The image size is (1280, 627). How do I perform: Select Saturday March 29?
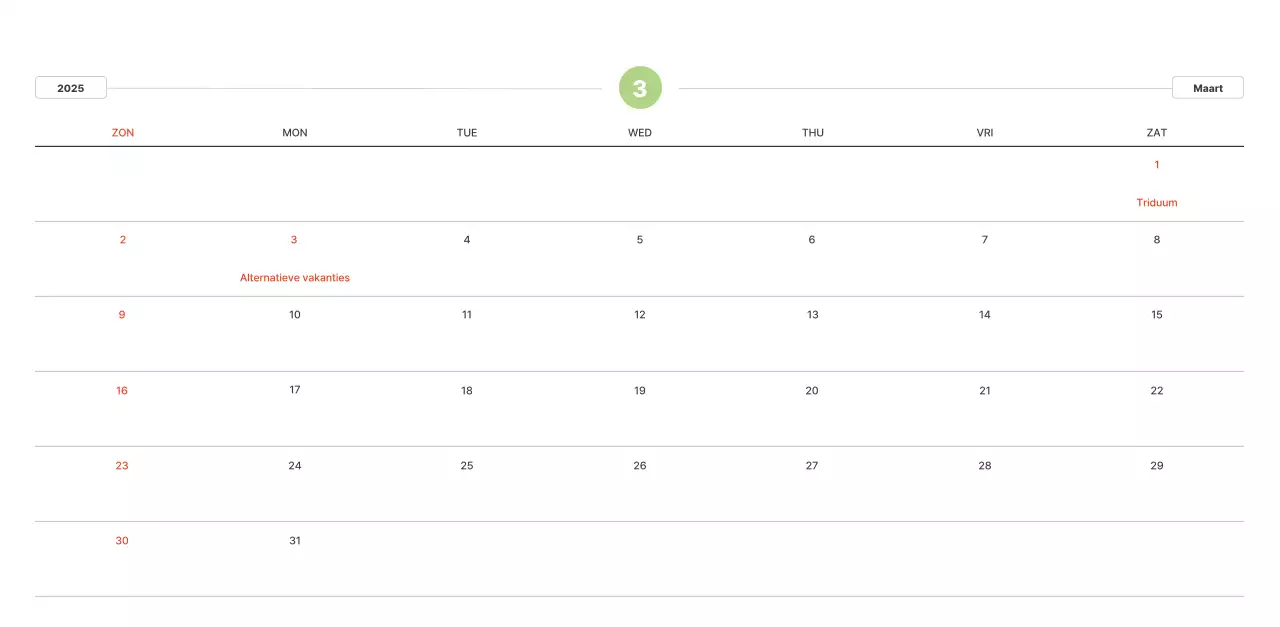(x=1157, y=466)
